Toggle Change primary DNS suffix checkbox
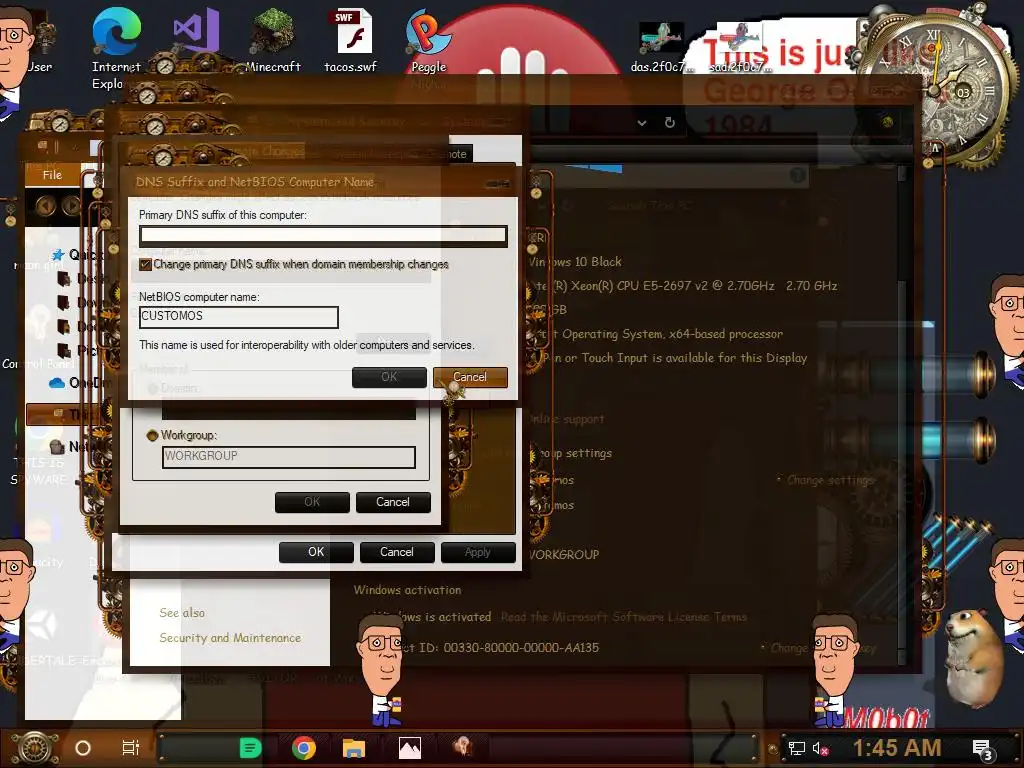1024x768 pixels. click(x=145, y=264)
